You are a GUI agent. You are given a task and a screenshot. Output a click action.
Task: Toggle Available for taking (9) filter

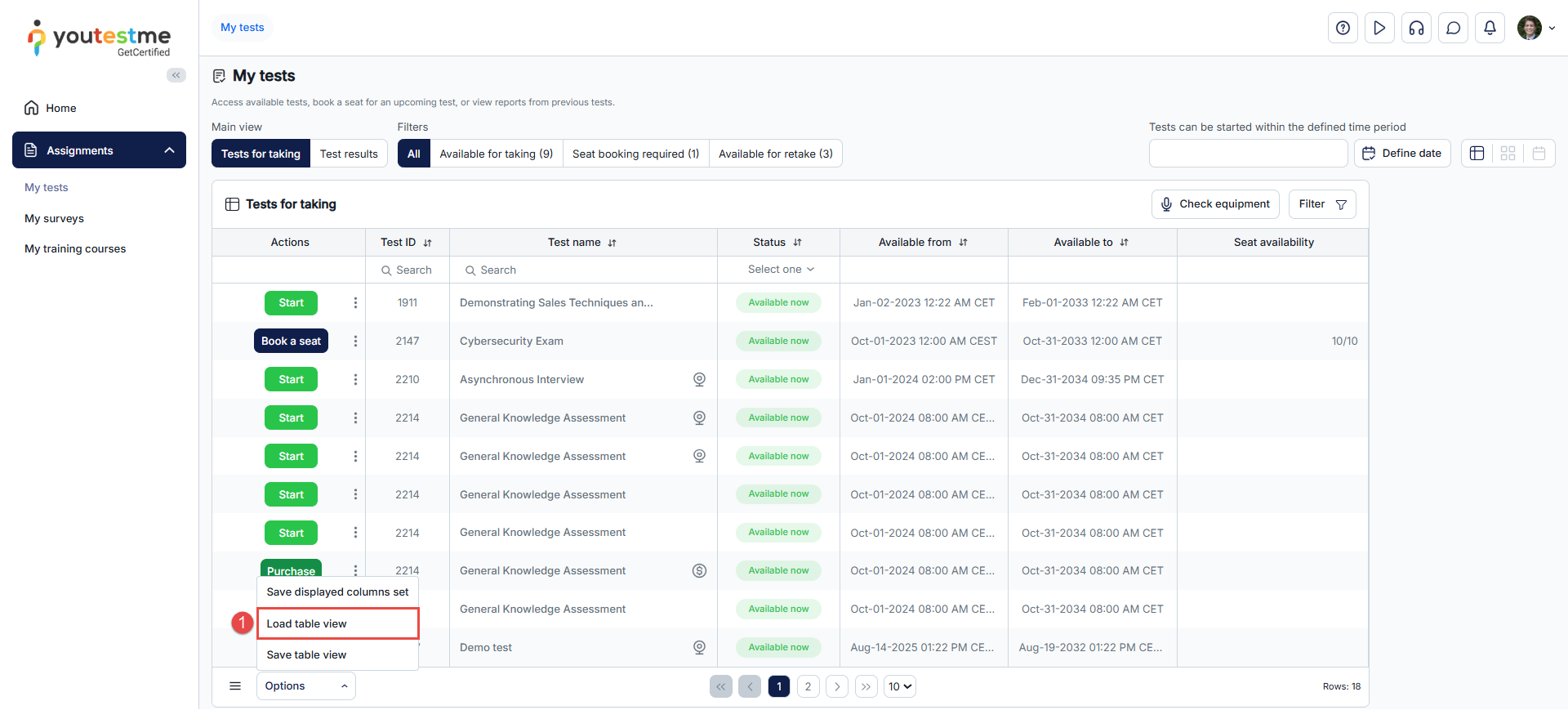point(496,154)
